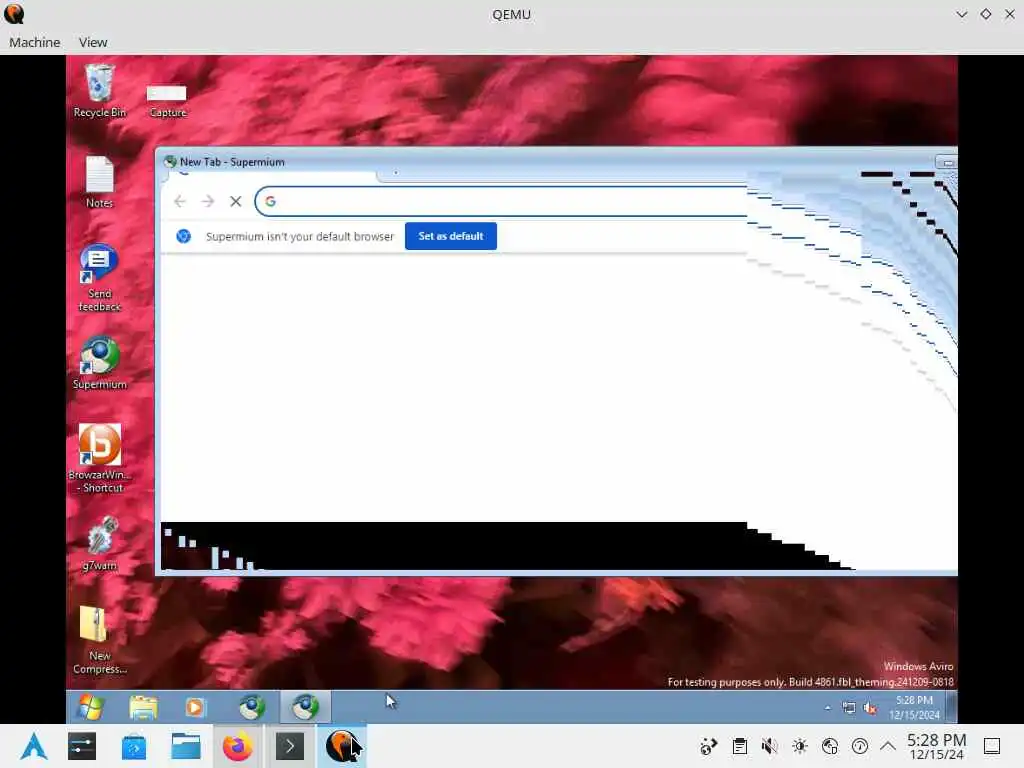Screen dimensions: 1024x768
Task: Select the BrowzarWin Shortcut icon
Action: [99, 458]
